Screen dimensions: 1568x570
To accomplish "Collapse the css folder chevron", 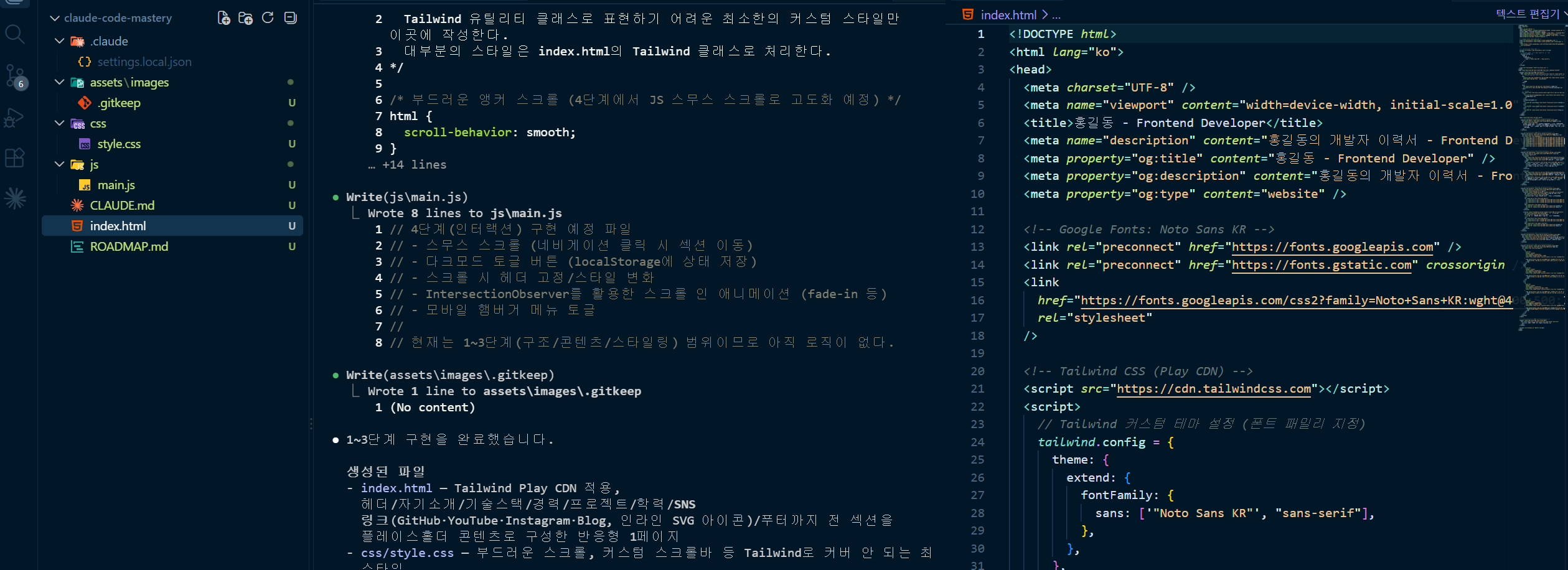I will 60,123.
